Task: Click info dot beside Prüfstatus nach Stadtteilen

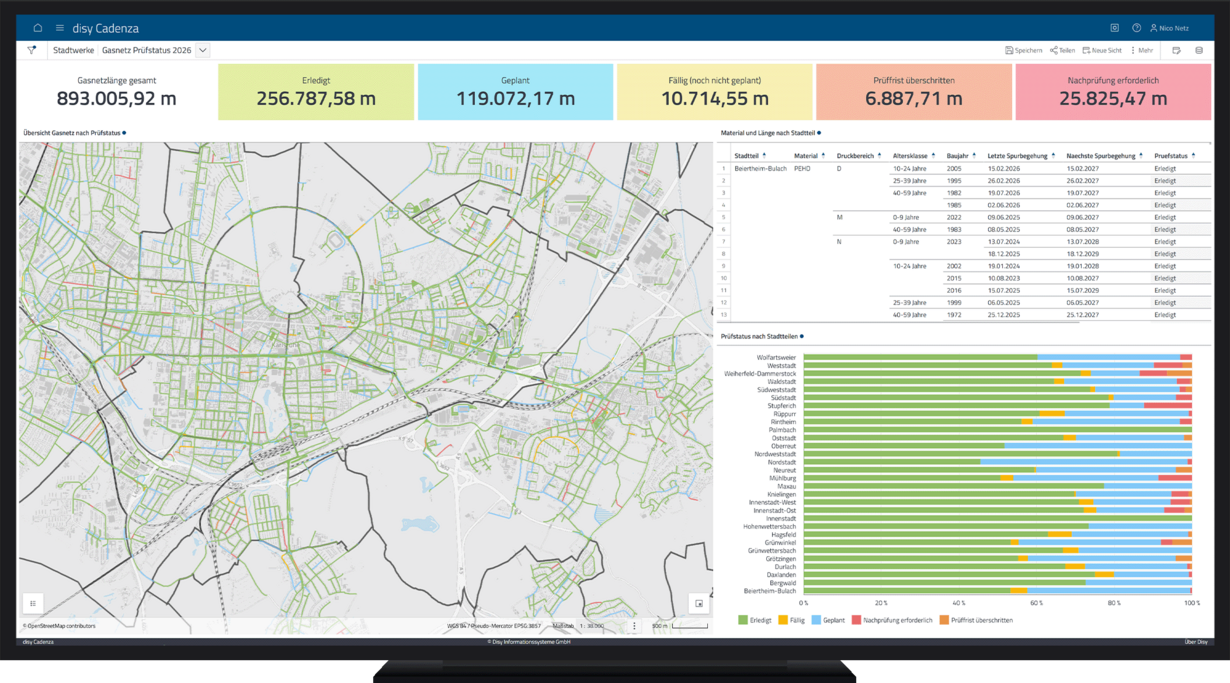Action: [x=802, y=337]
